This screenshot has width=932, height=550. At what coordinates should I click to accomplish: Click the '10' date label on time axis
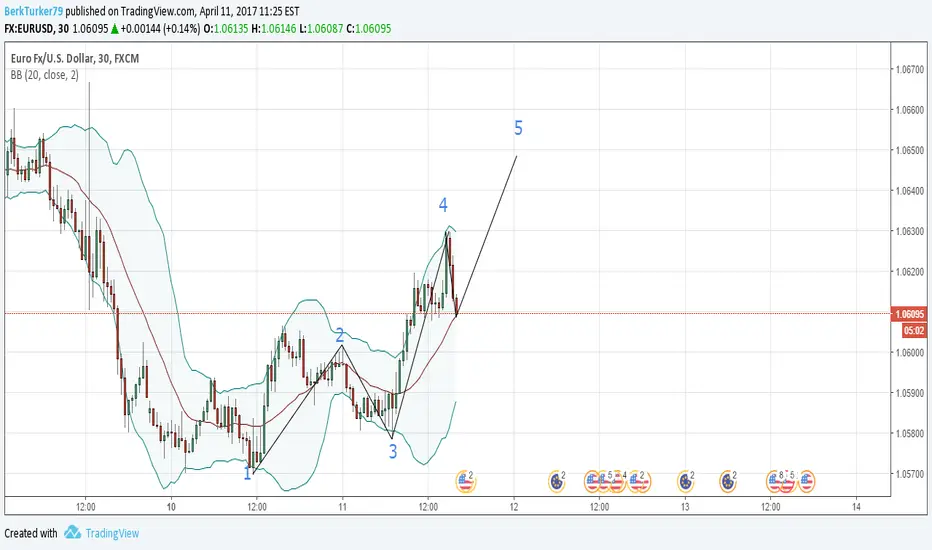coord(171,507)
